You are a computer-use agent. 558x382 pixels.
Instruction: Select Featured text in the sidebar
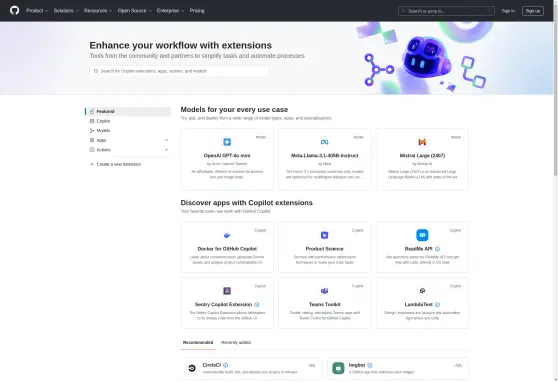[105, 111]
